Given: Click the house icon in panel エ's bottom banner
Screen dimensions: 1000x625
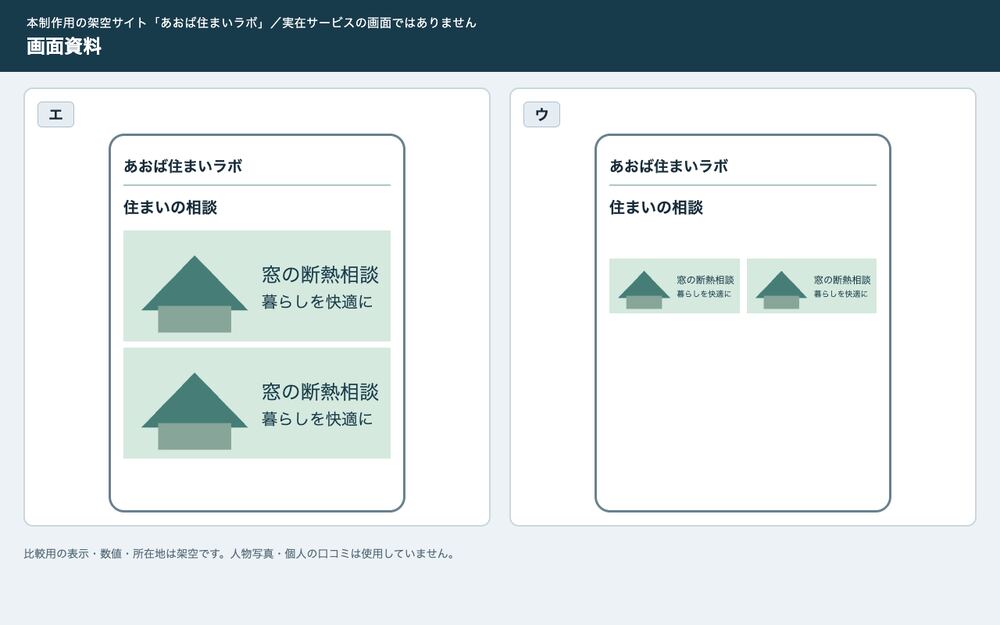Looking at the screenshot, I should pos(195,411).
